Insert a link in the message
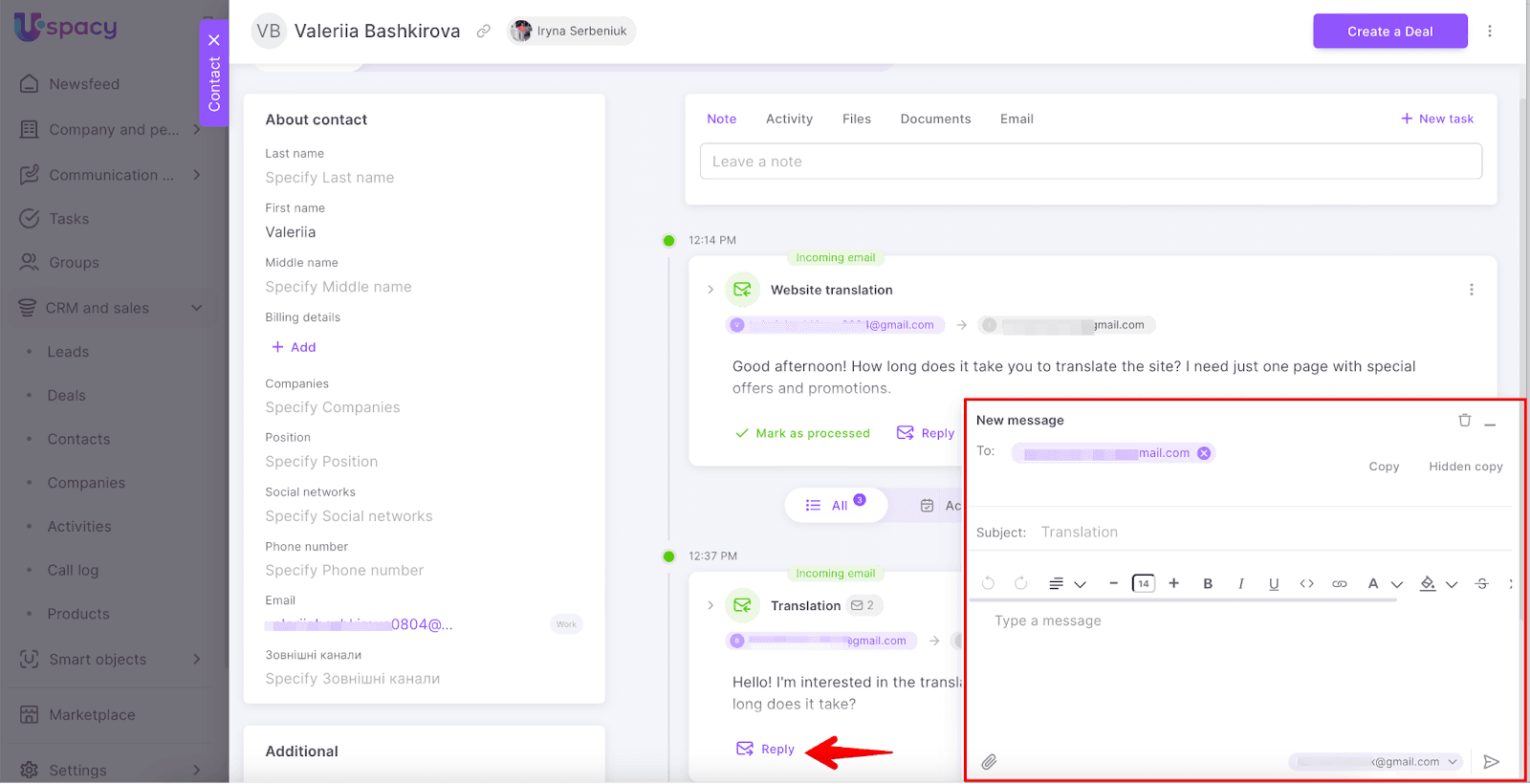 point(1339,584)
